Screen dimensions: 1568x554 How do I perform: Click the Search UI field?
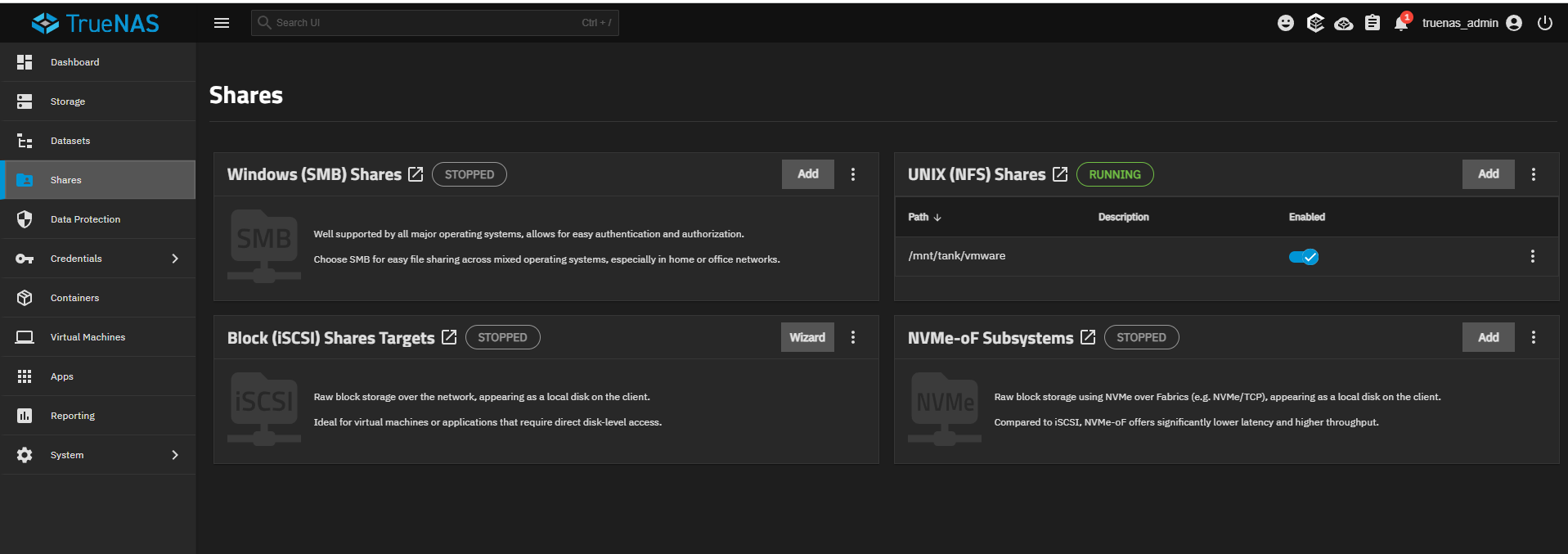pos(435,23)
